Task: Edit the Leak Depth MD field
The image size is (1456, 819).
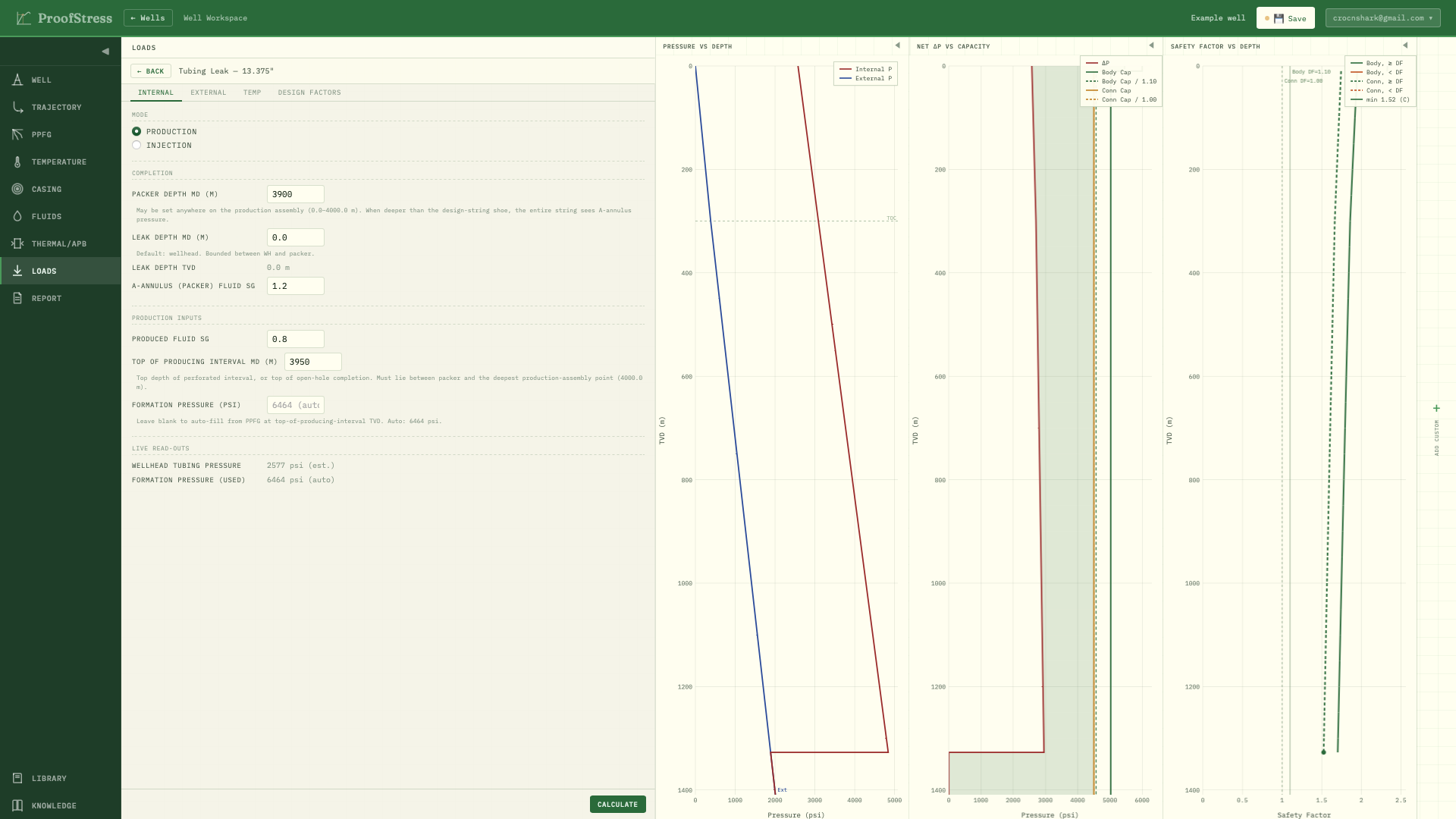Action: point(296,237)
